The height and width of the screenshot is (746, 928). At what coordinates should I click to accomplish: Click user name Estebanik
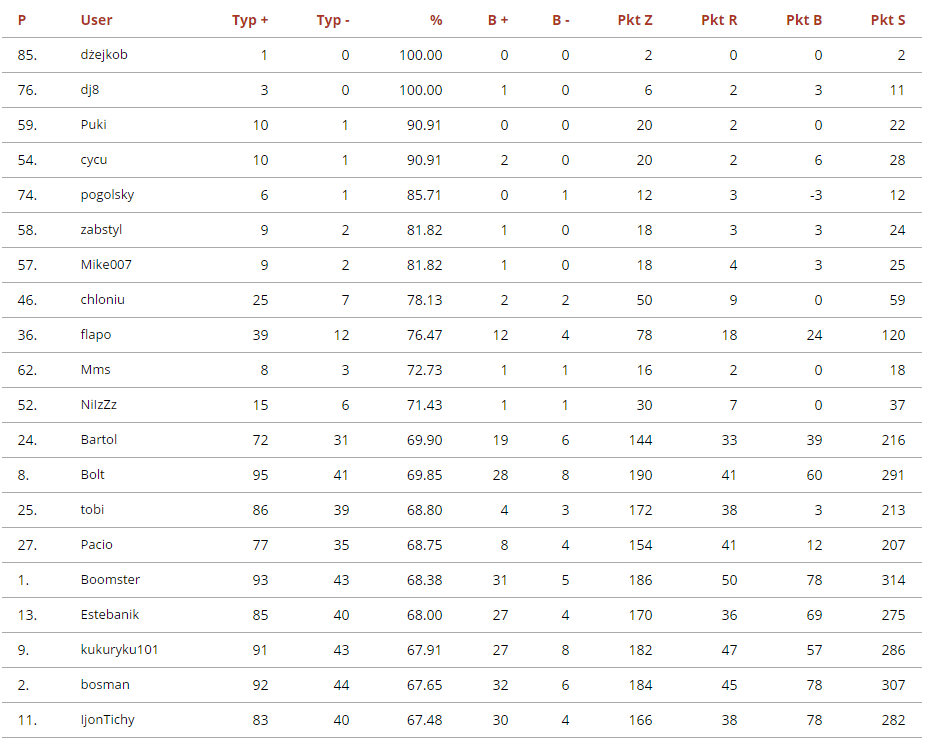(x=110, y=615)
